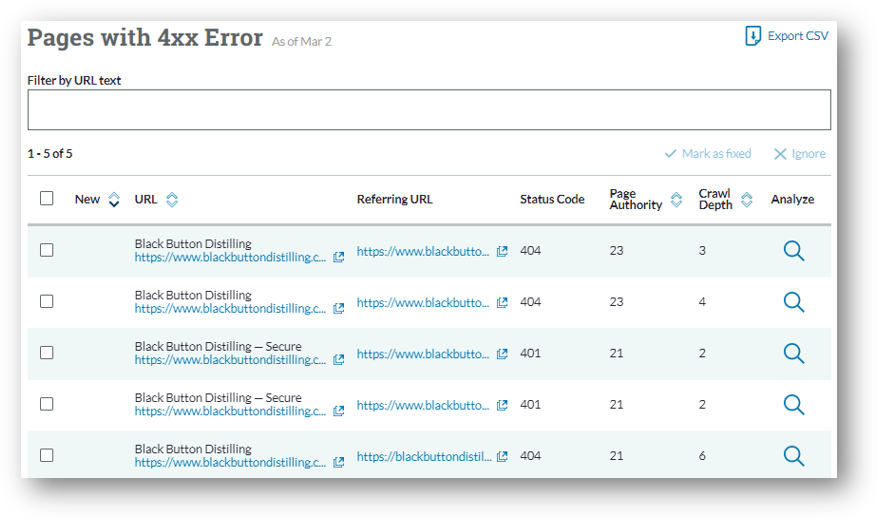The width and height of the screenshot is (879, 520).
Task: Click external icon beside referring URL, first 401 row
Action: pos(502,354)
